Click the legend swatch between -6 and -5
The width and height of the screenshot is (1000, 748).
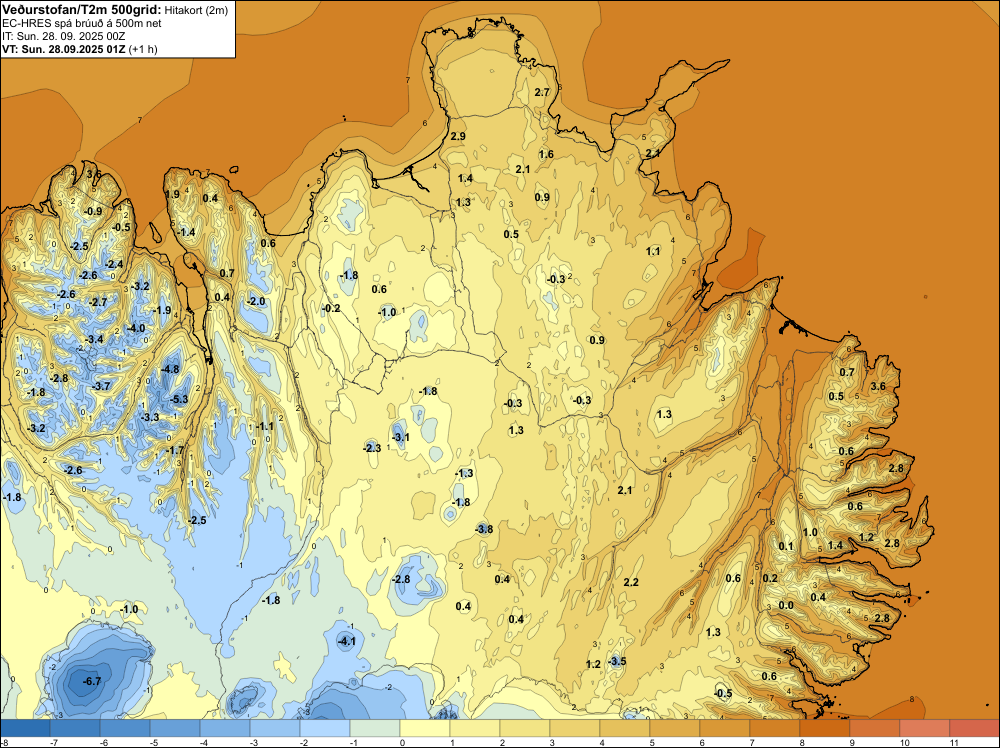pos(125,728)
